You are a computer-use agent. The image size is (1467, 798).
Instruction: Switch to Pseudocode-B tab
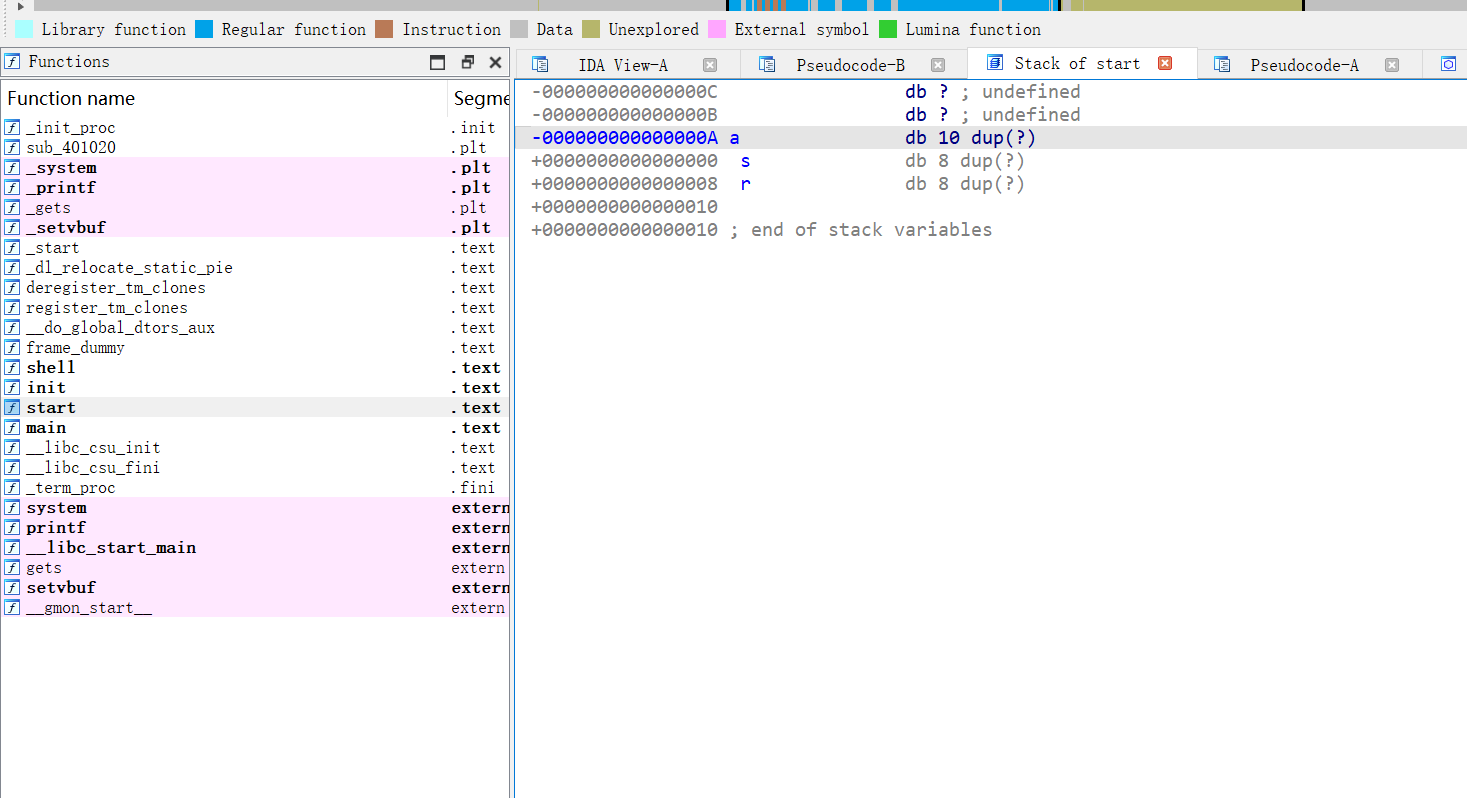tap(850, 65)
